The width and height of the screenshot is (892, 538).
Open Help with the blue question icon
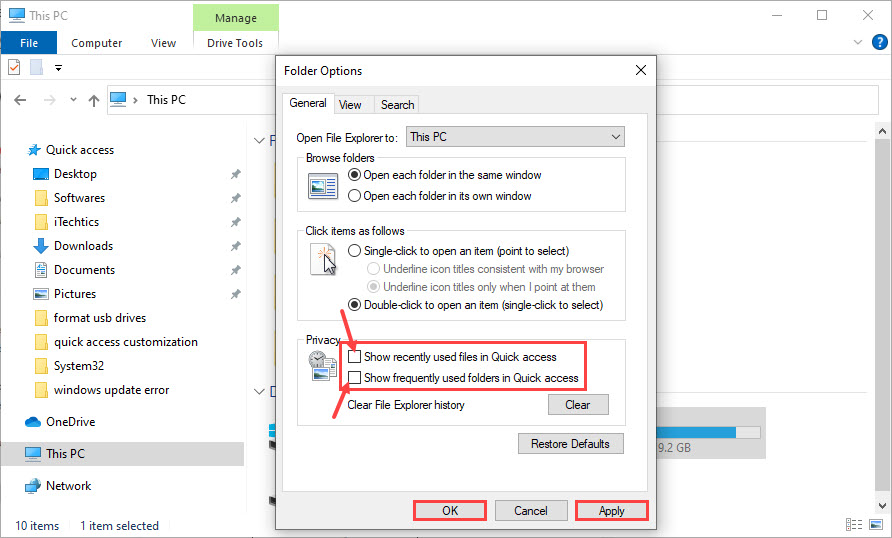point(879,42)
